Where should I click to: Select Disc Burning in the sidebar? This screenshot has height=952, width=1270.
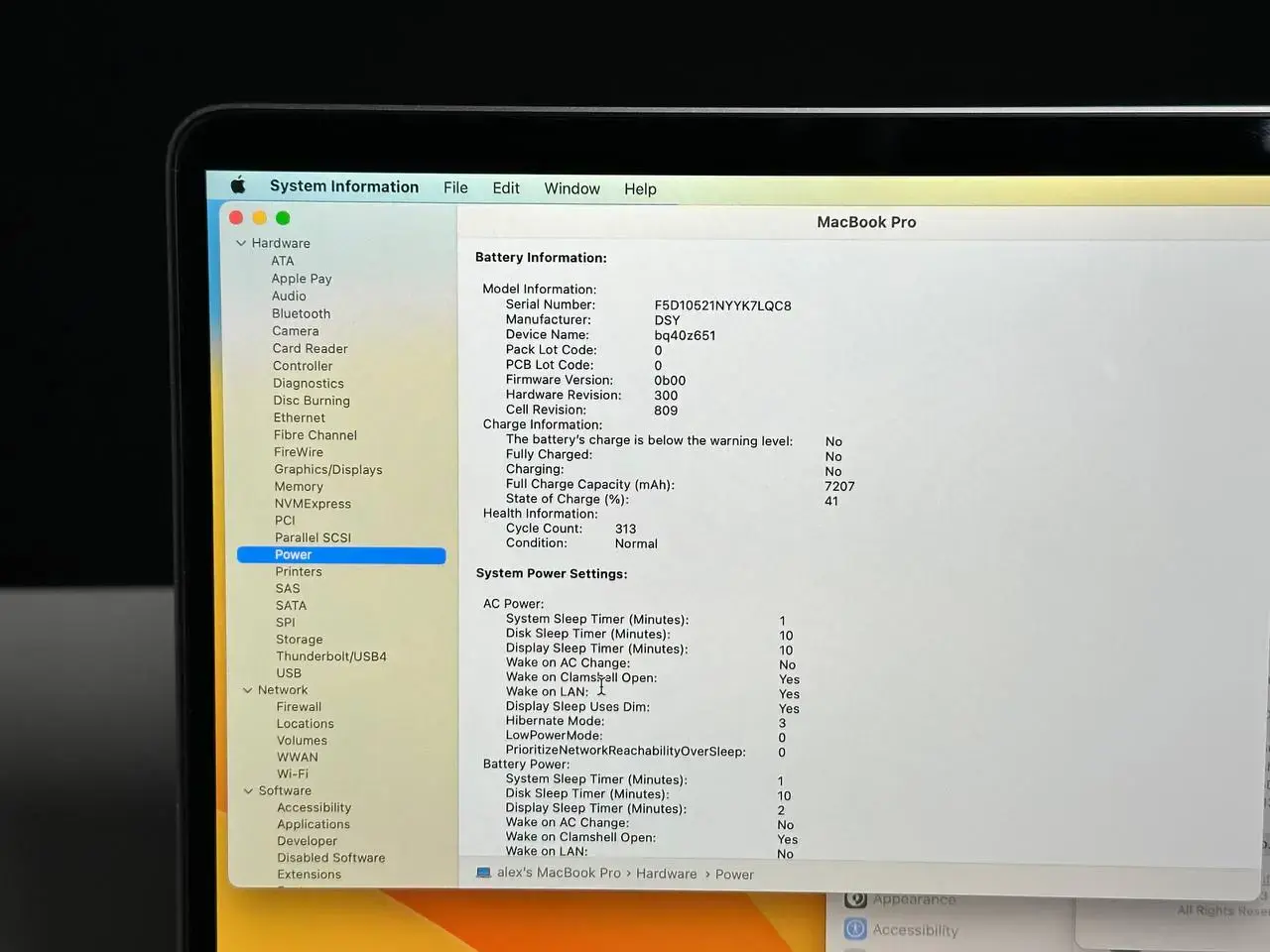pyautogui.click(x=312, y=401)
